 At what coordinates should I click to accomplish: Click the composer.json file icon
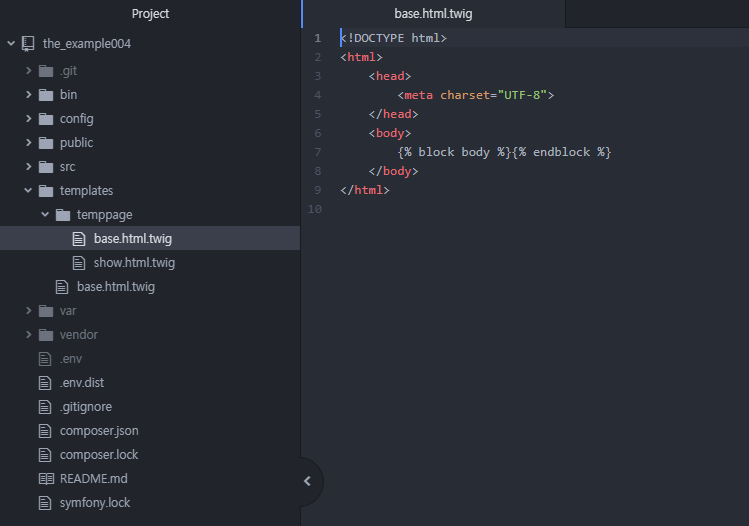click(x=45, y=431)
